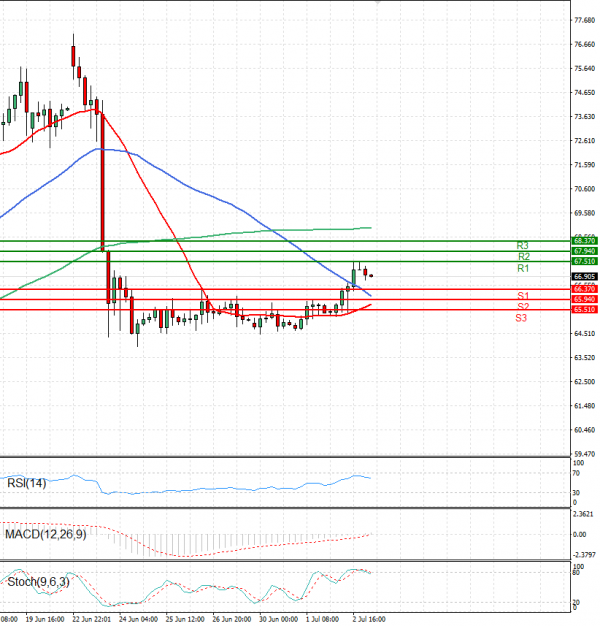600x626 pixels.
Task: Click the 64.510 price axis value
Action: coord(584,333)
